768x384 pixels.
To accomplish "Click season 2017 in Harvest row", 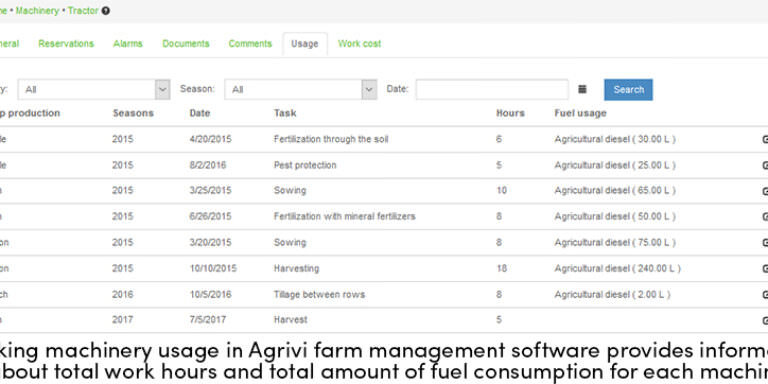I will click(122, 320).
